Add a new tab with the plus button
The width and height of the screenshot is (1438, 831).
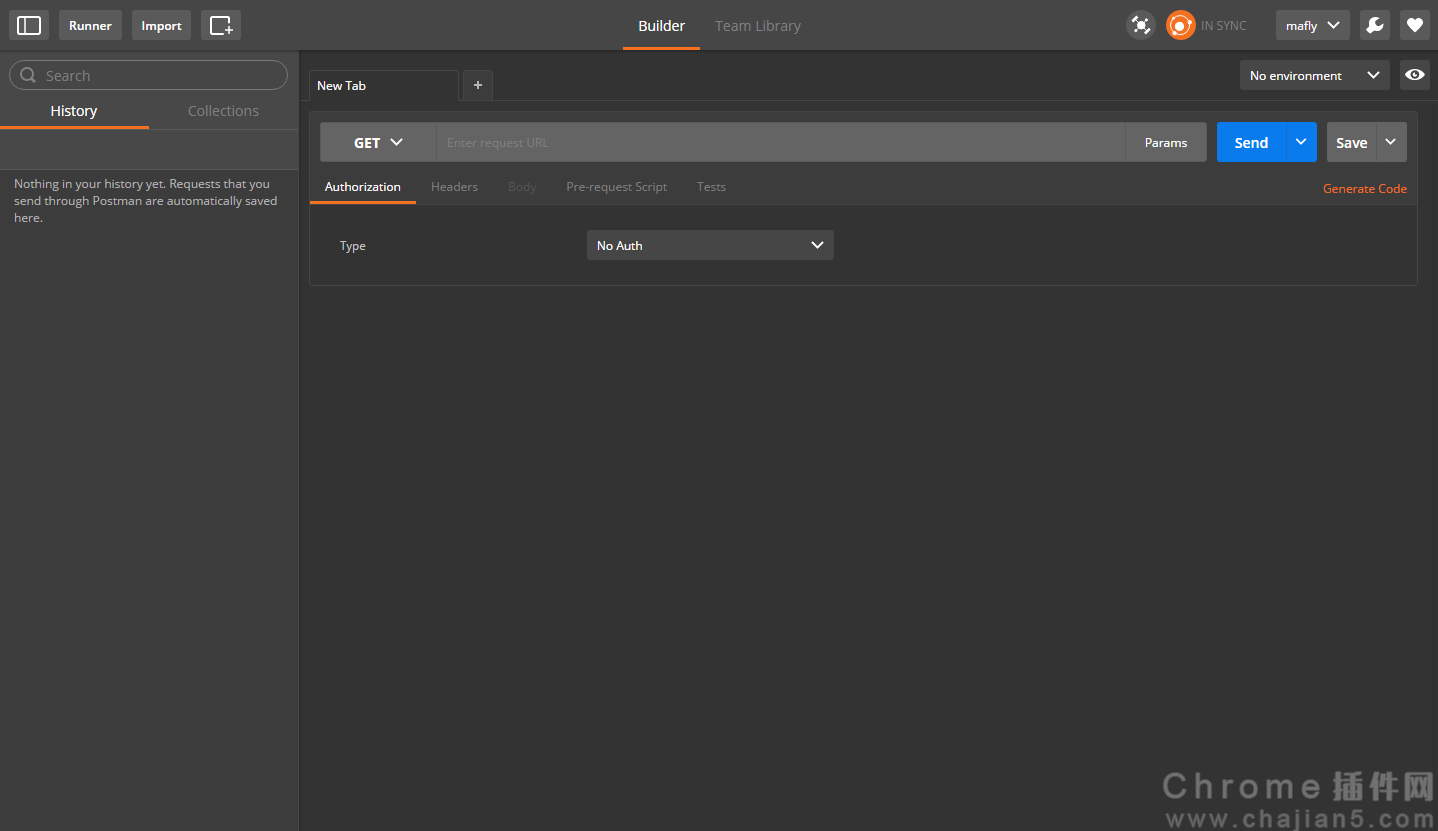[x=478, y=85]
